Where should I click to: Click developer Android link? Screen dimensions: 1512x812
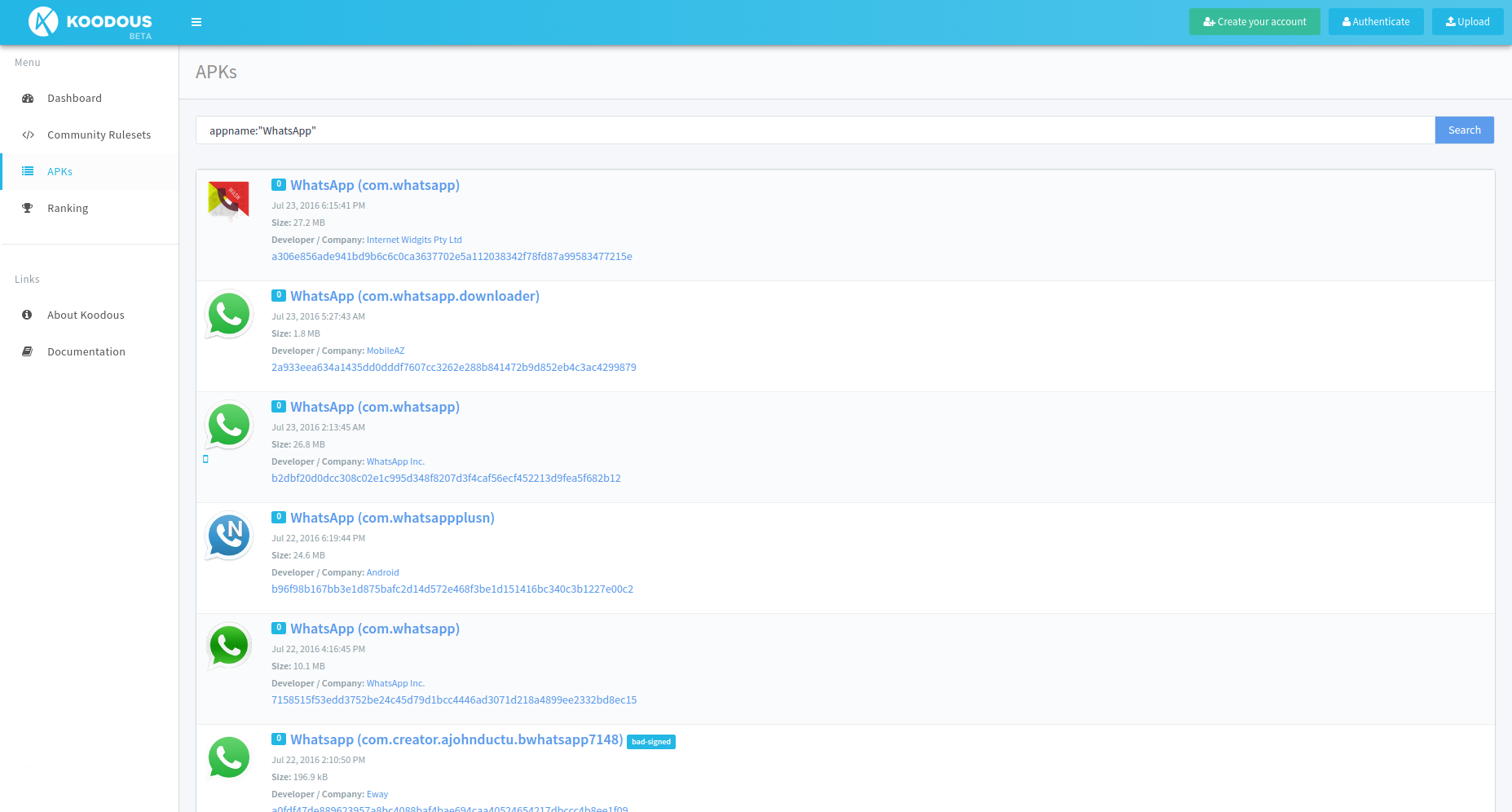(382, 572)
